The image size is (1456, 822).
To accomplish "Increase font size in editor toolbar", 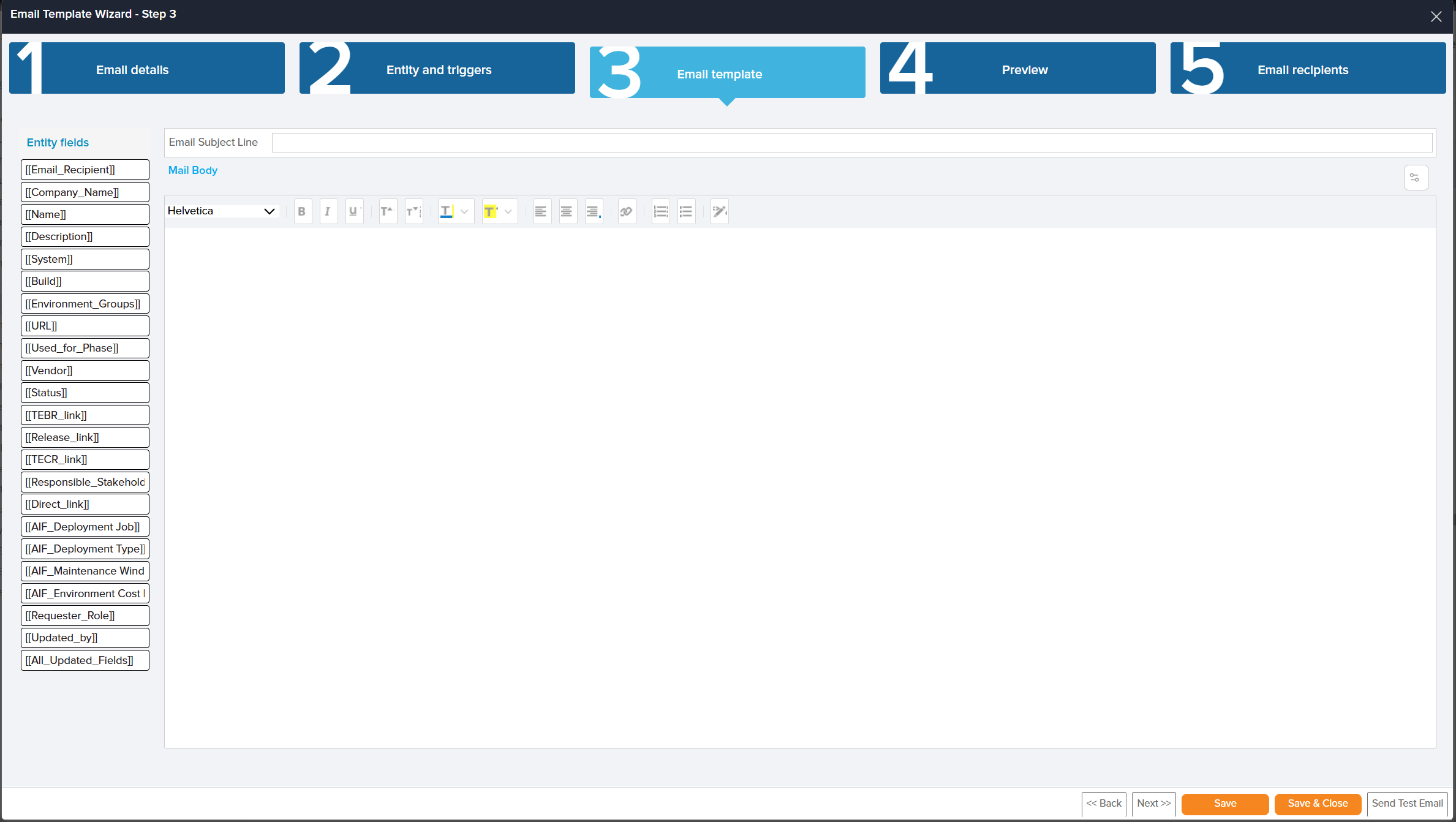I will click(x=387, y=211).
